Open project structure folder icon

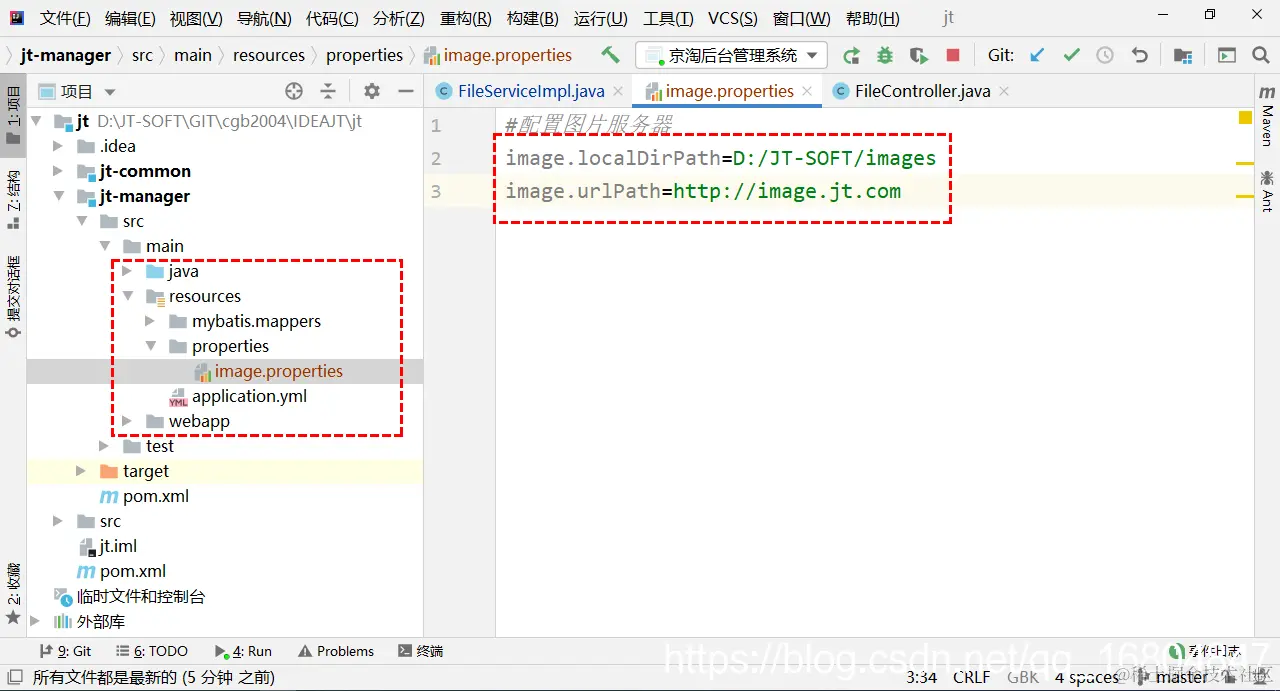[1183, 56]
